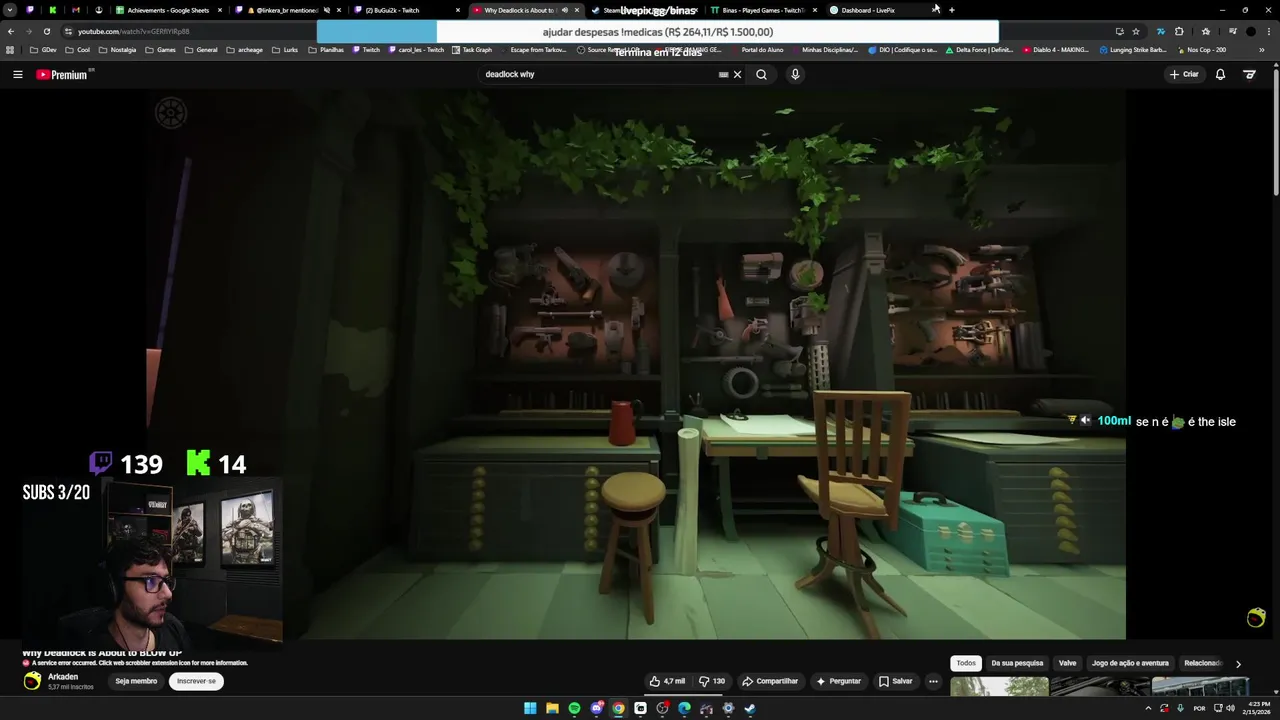Viewport: 1280px width, 720px height.
Task: Open the Task Graph bookmark
Action: [472, 49]
